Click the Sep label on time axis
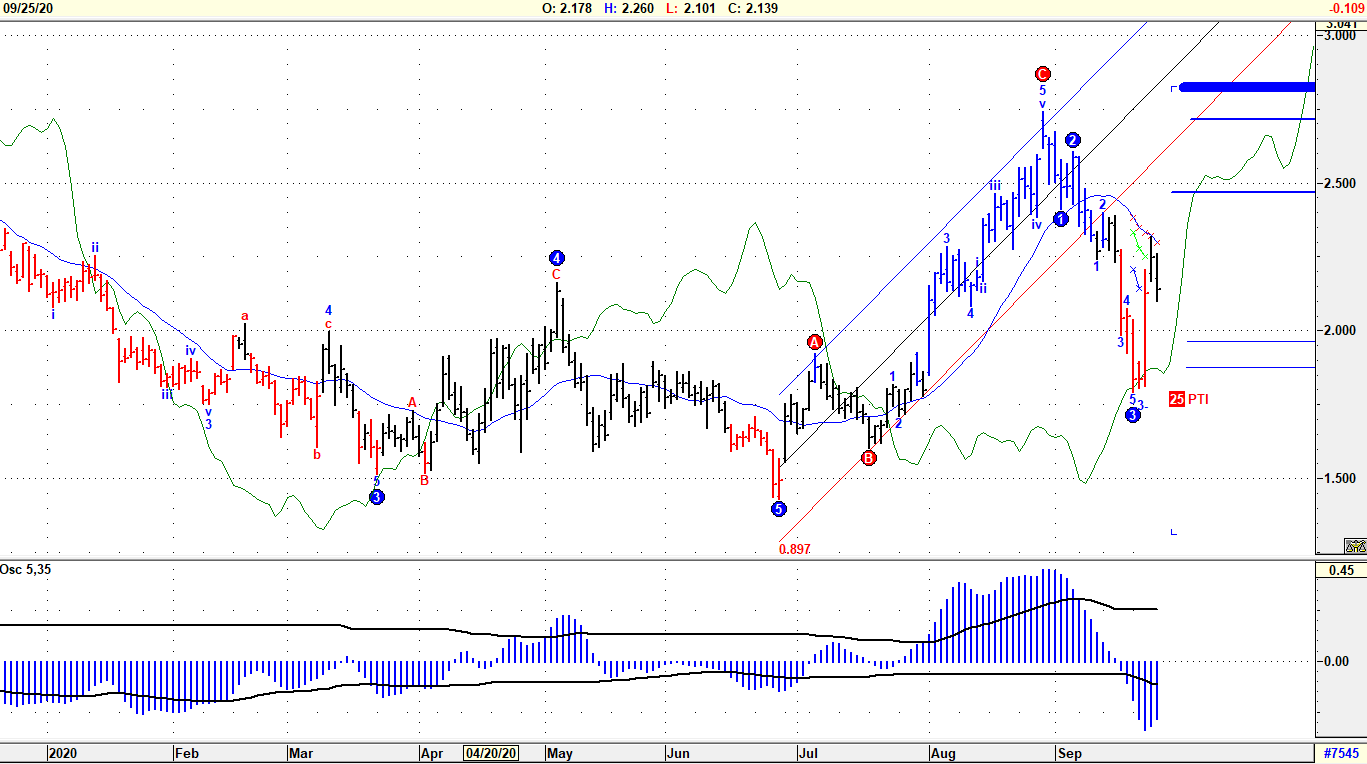This screenshot has width=1367, height=764. (x=1070, y=753)
